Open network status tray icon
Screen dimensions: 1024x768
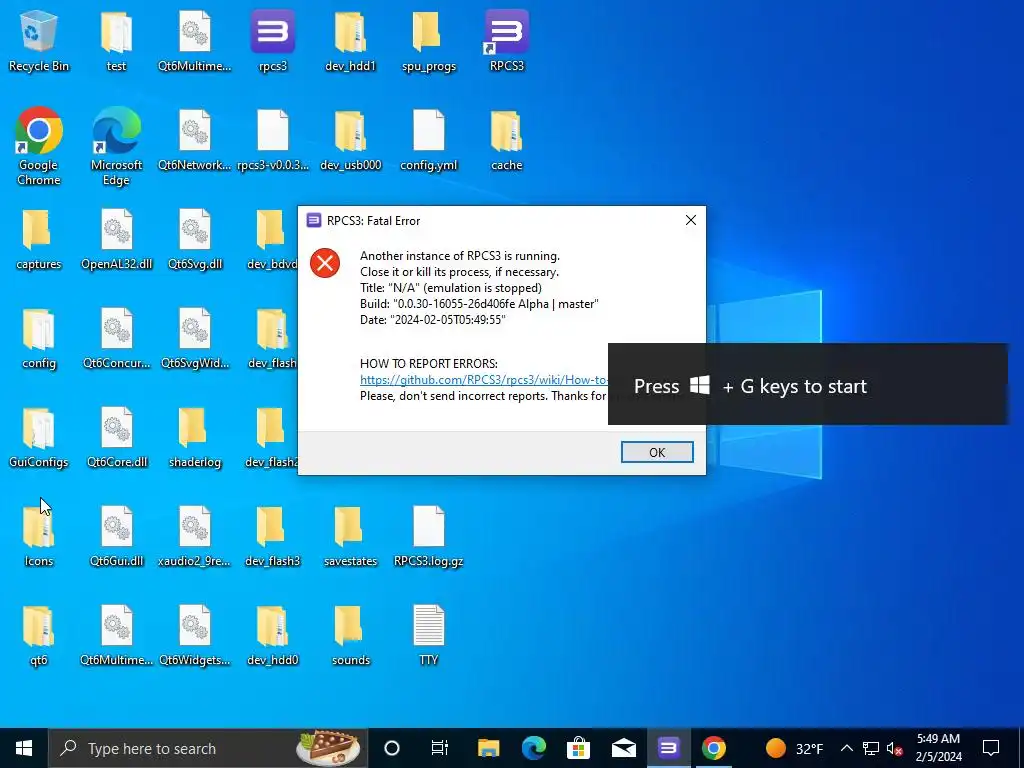pos(871,748)
